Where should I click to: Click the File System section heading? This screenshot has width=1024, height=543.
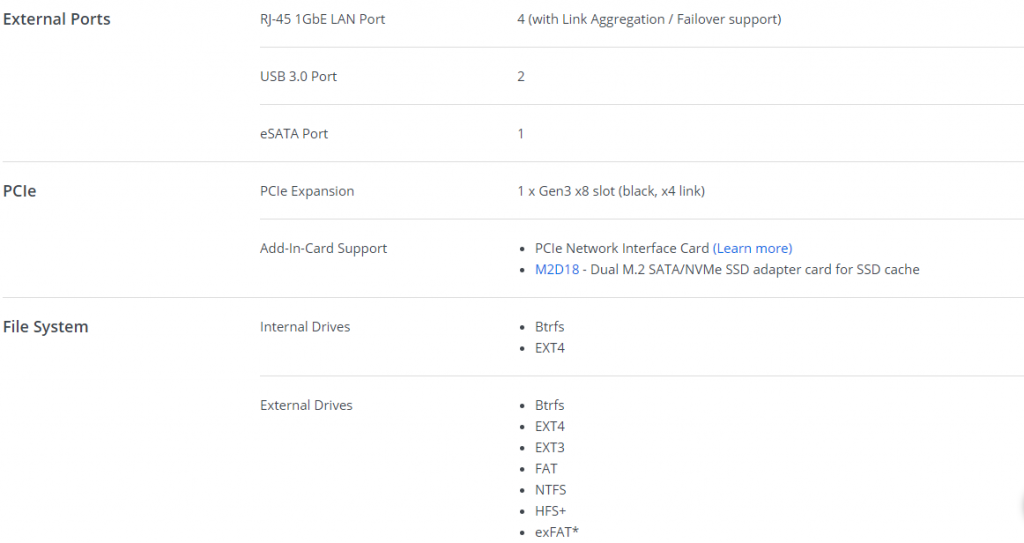(46, 327)
